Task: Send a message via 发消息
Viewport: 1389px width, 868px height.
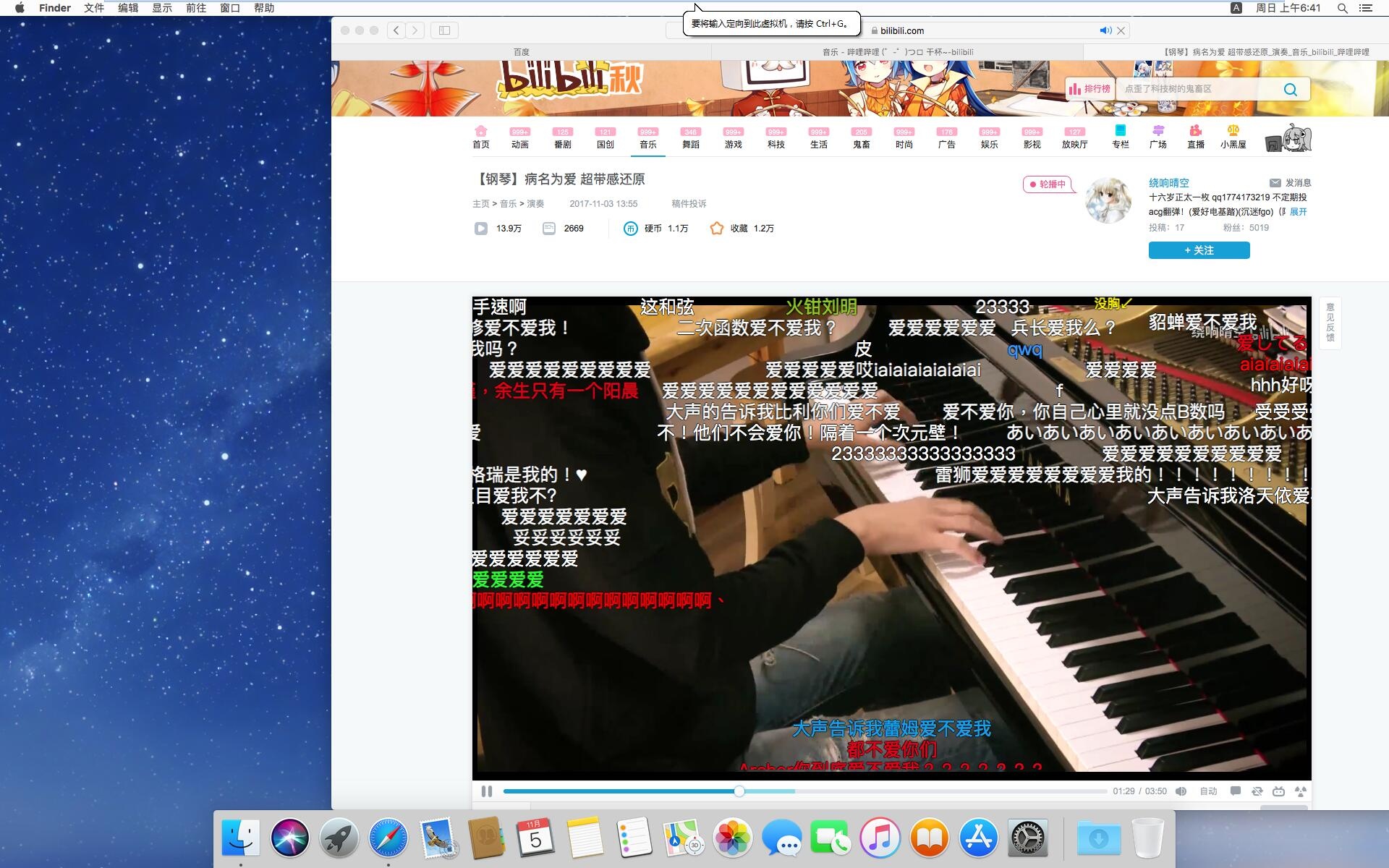Action: (x=1290, y=183)
